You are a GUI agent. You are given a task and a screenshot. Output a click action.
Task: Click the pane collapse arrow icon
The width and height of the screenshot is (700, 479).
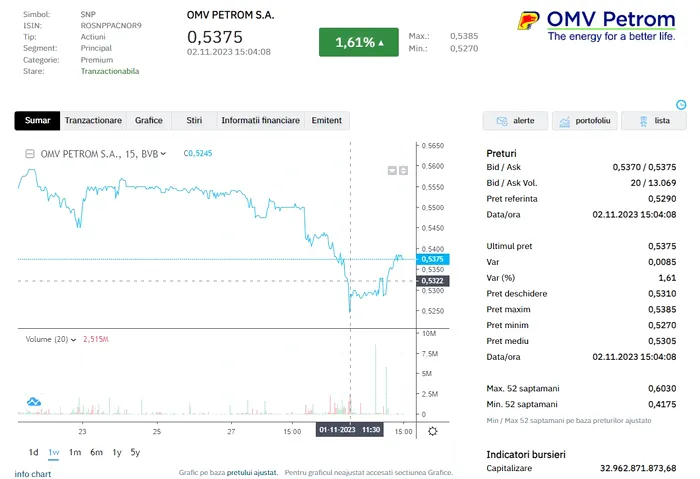(x=392, y=171)
